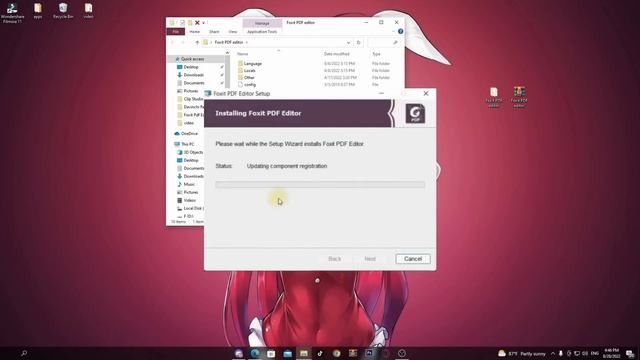Viewport: 640px width, 360px height.
Task: Open the File tab in File Explorer
Action: point(176,31)
